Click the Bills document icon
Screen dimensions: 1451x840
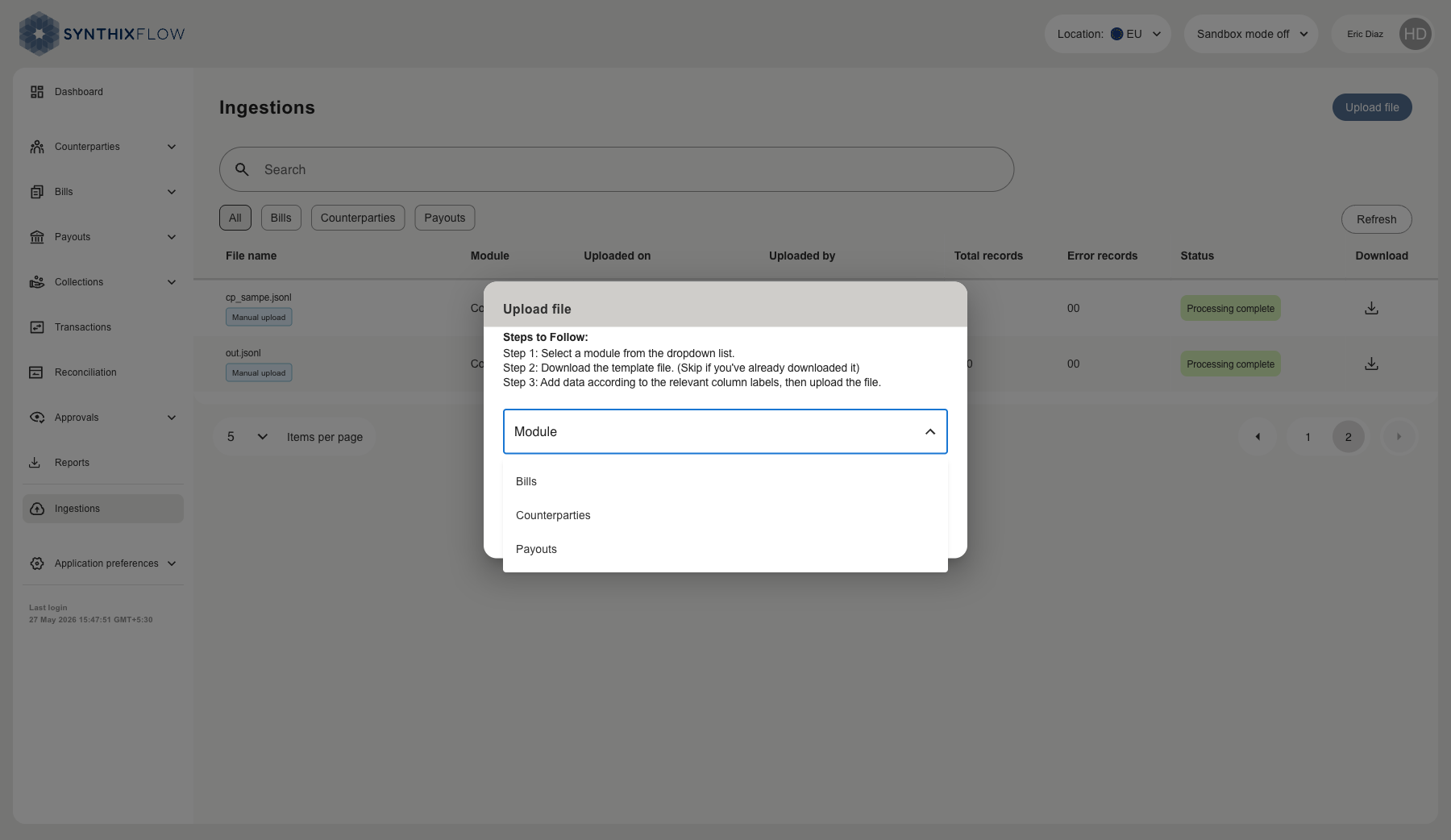coord(37,192)
